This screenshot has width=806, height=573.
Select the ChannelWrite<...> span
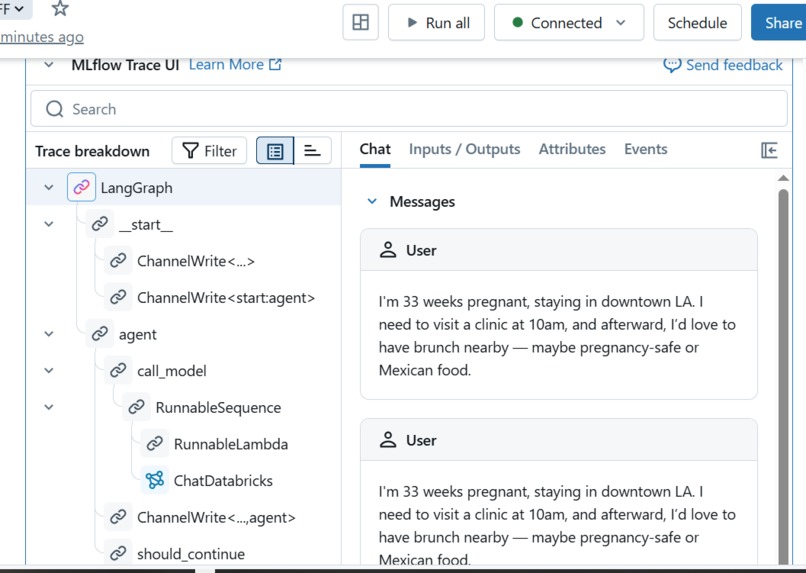click(x=196, y=261)
